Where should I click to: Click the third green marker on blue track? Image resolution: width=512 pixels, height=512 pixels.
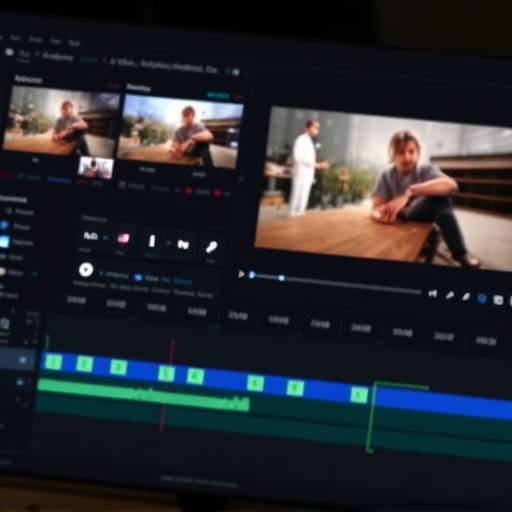(118, 367)
